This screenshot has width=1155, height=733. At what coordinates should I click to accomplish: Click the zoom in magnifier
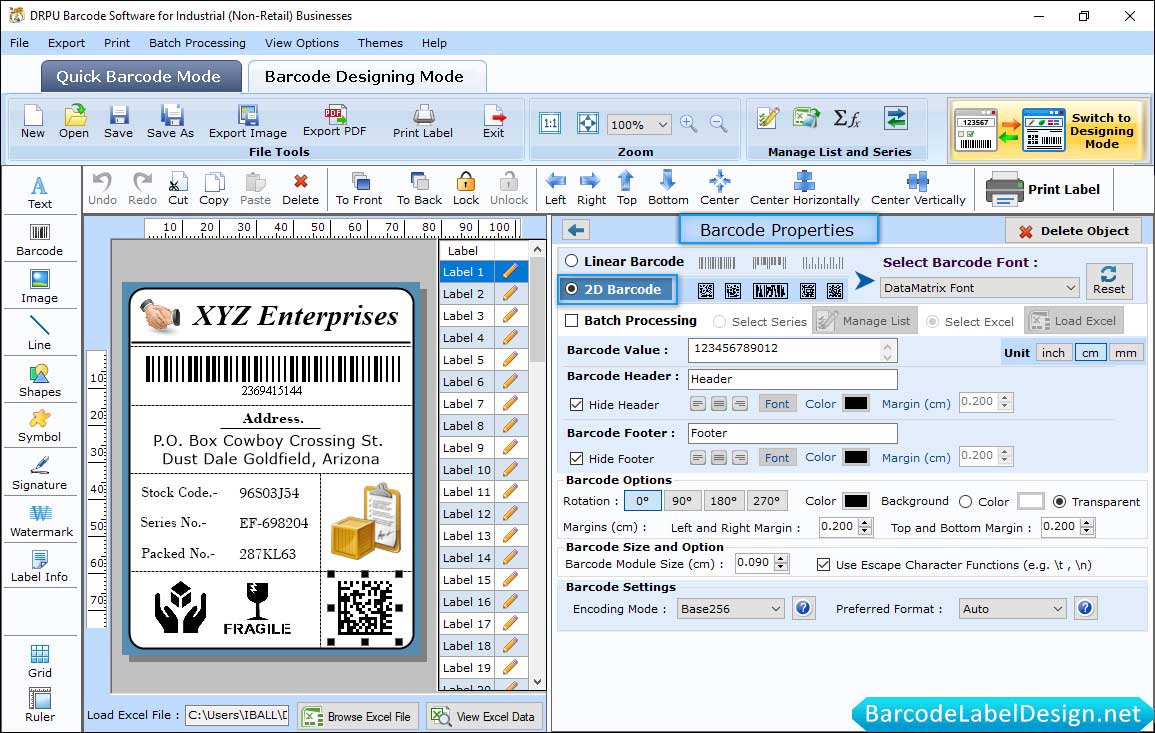tap(689, 124)
